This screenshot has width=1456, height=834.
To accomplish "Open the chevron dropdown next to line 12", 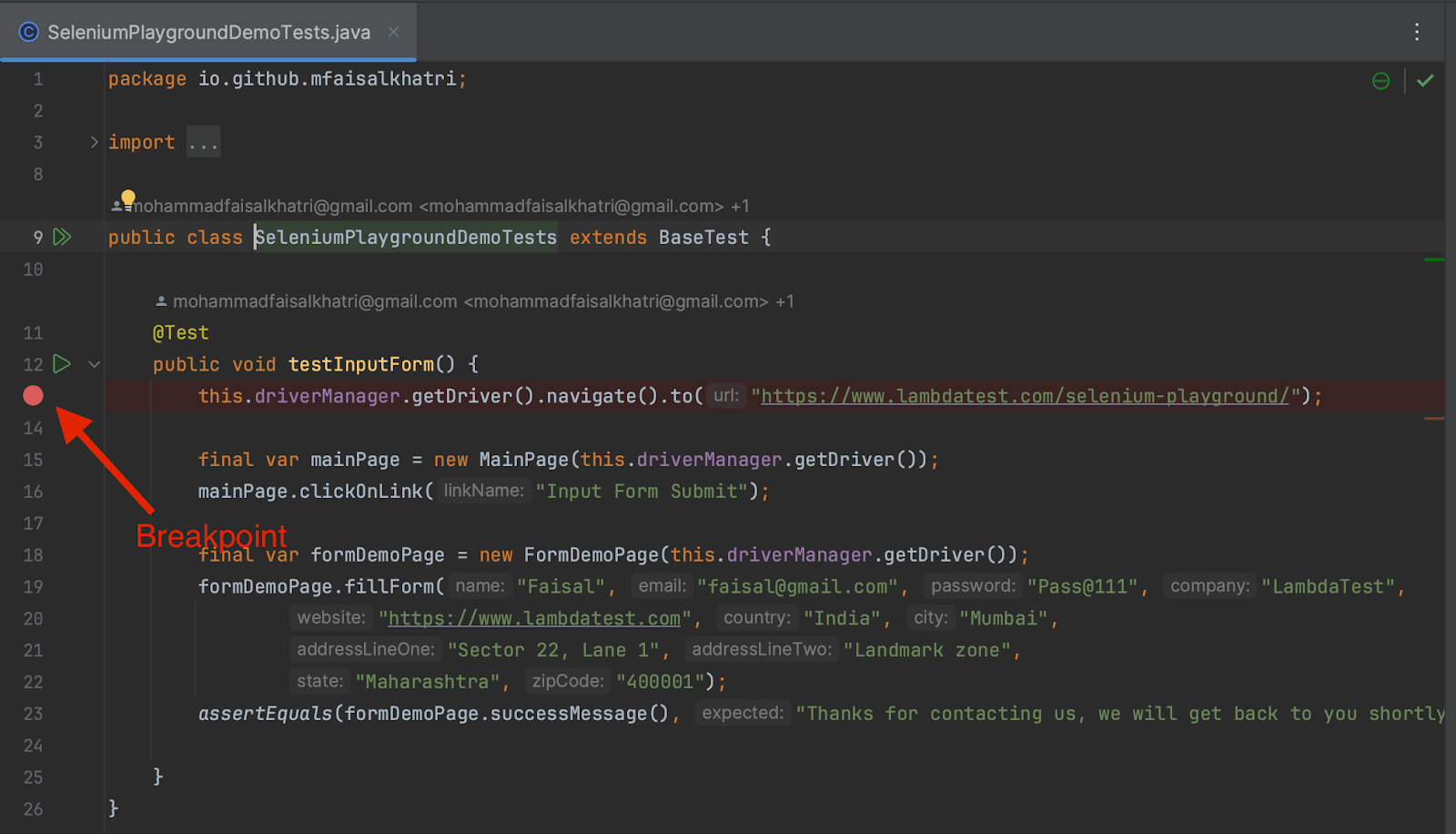I will (94, 363).
